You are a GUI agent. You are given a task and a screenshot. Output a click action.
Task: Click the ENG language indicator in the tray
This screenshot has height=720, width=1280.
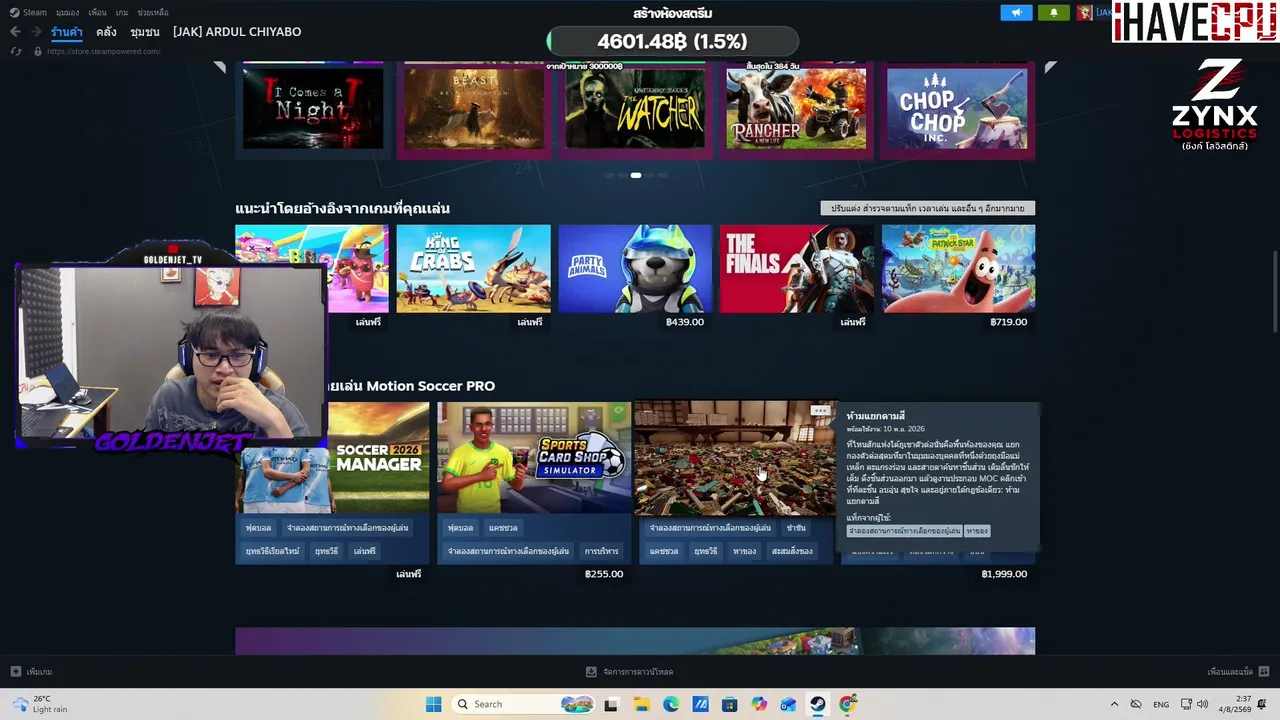[1161, 704]
